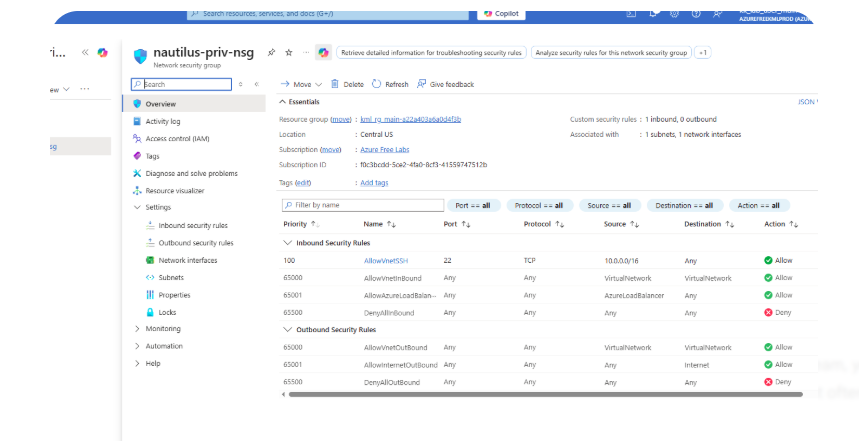Click the Refresh icon
Screen dimensions: 859x441
tap(376, 84)
